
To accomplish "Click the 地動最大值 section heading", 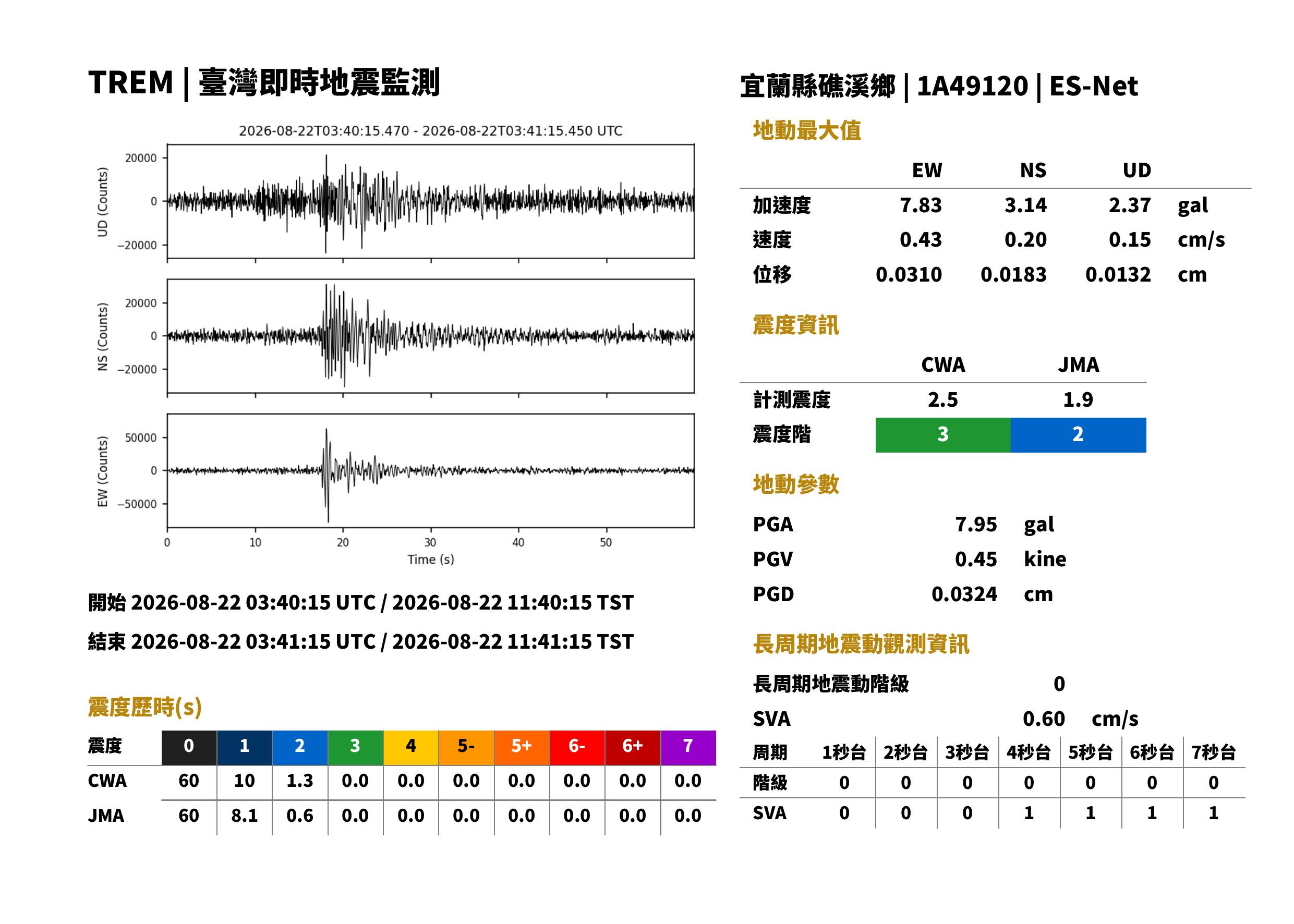I will click(806, 130).
